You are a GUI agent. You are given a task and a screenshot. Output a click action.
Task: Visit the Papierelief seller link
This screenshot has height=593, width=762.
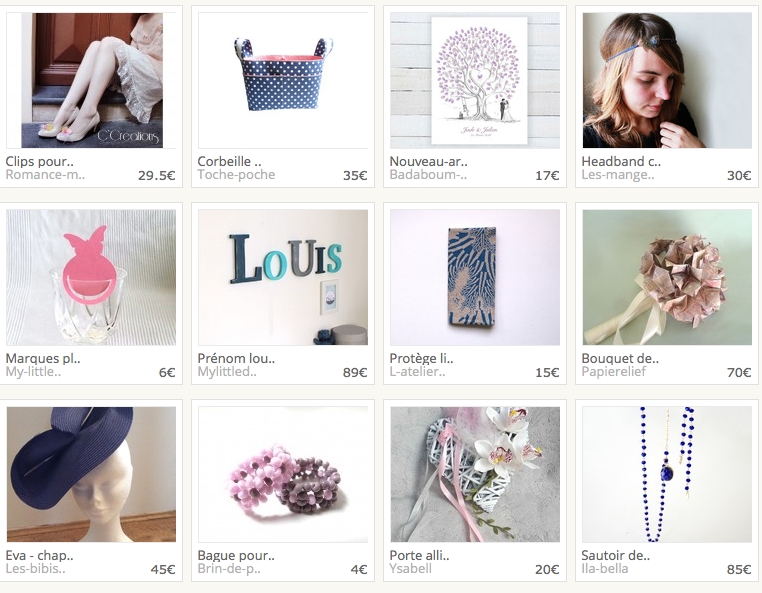tap(614, 372)
